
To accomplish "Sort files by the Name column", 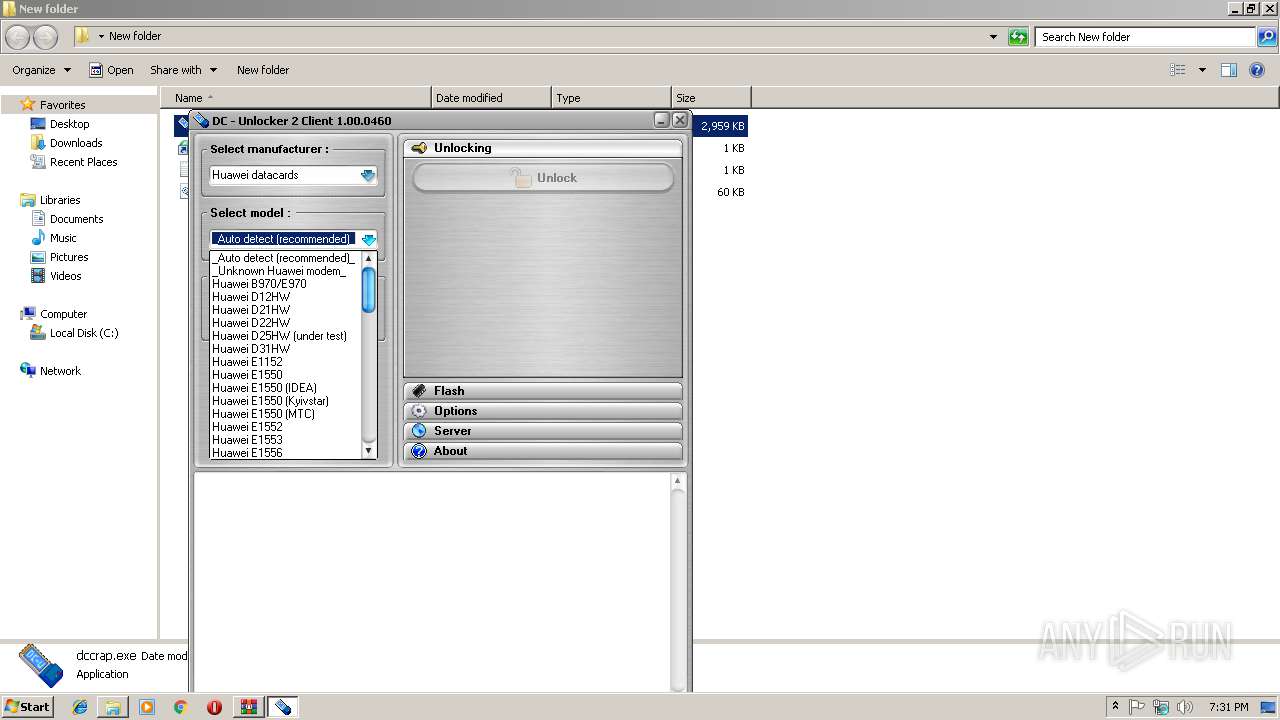I will pyautogui.click(x=296, y=98).
